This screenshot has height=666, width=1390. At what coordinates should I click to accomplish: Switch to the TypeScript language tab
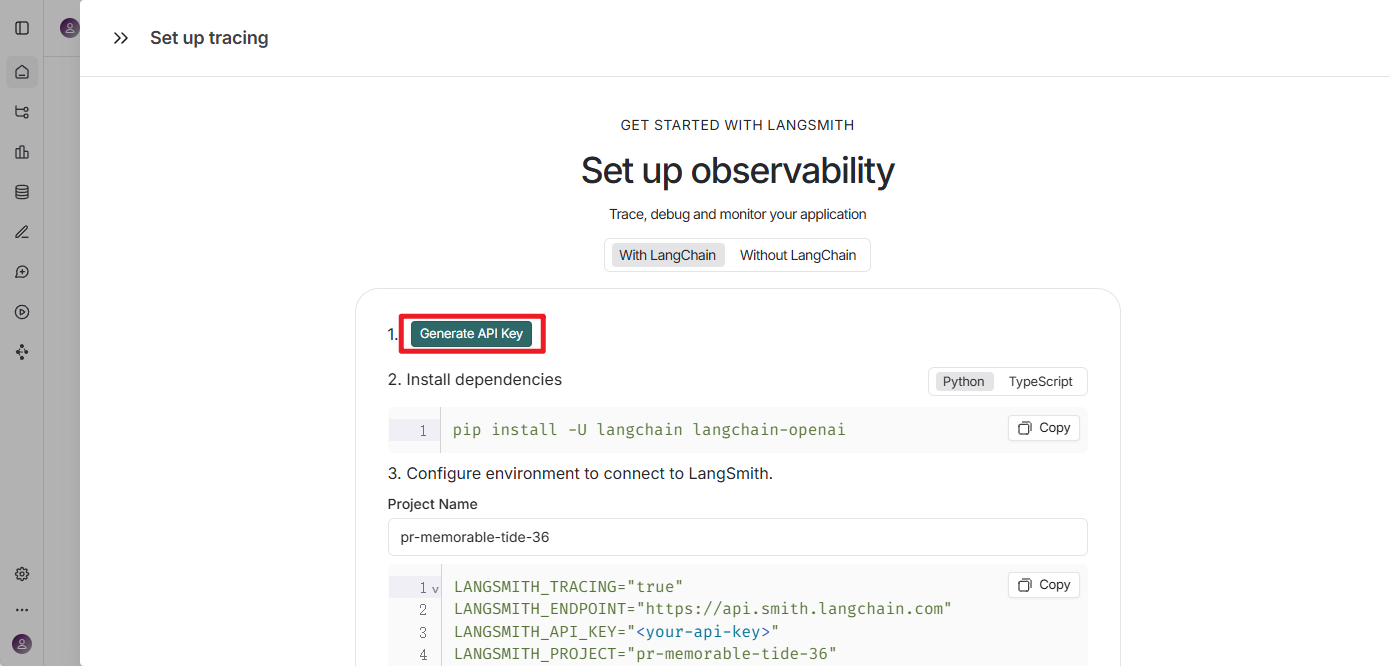point(1040,381)
